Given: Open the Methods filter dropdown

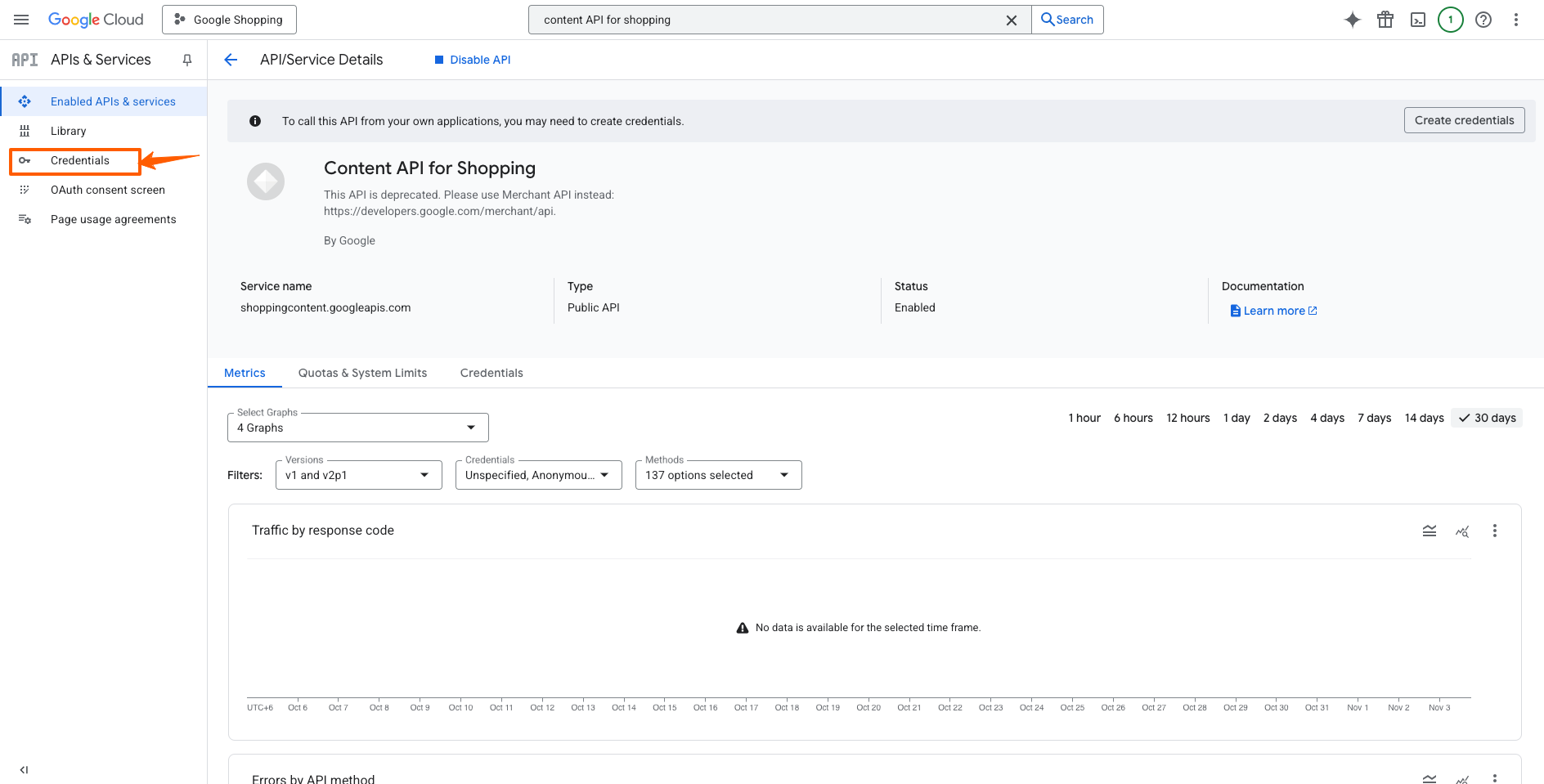Looking at the screenshot, I should pos(718,475).
